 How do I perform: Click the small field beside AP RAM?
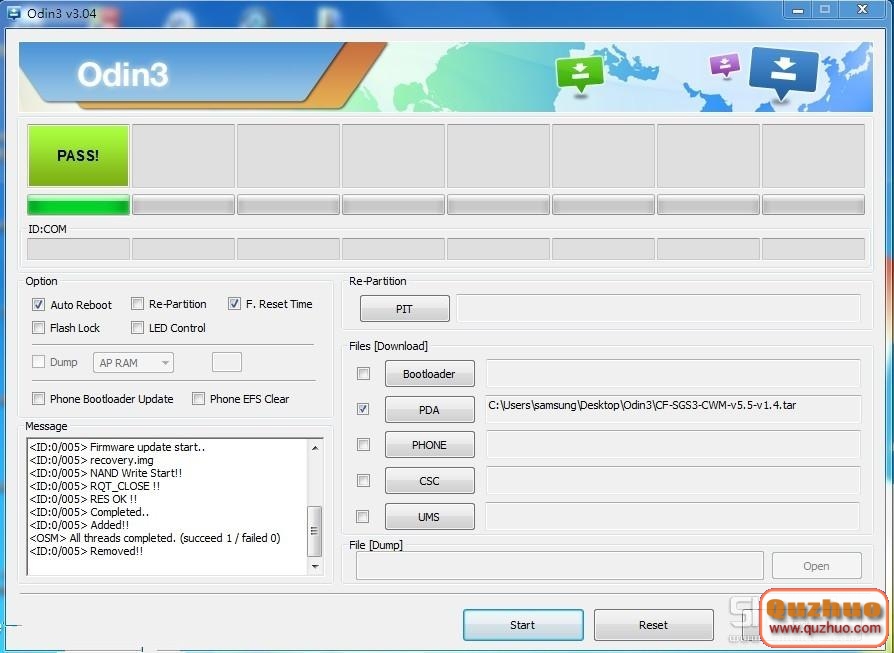227,362
